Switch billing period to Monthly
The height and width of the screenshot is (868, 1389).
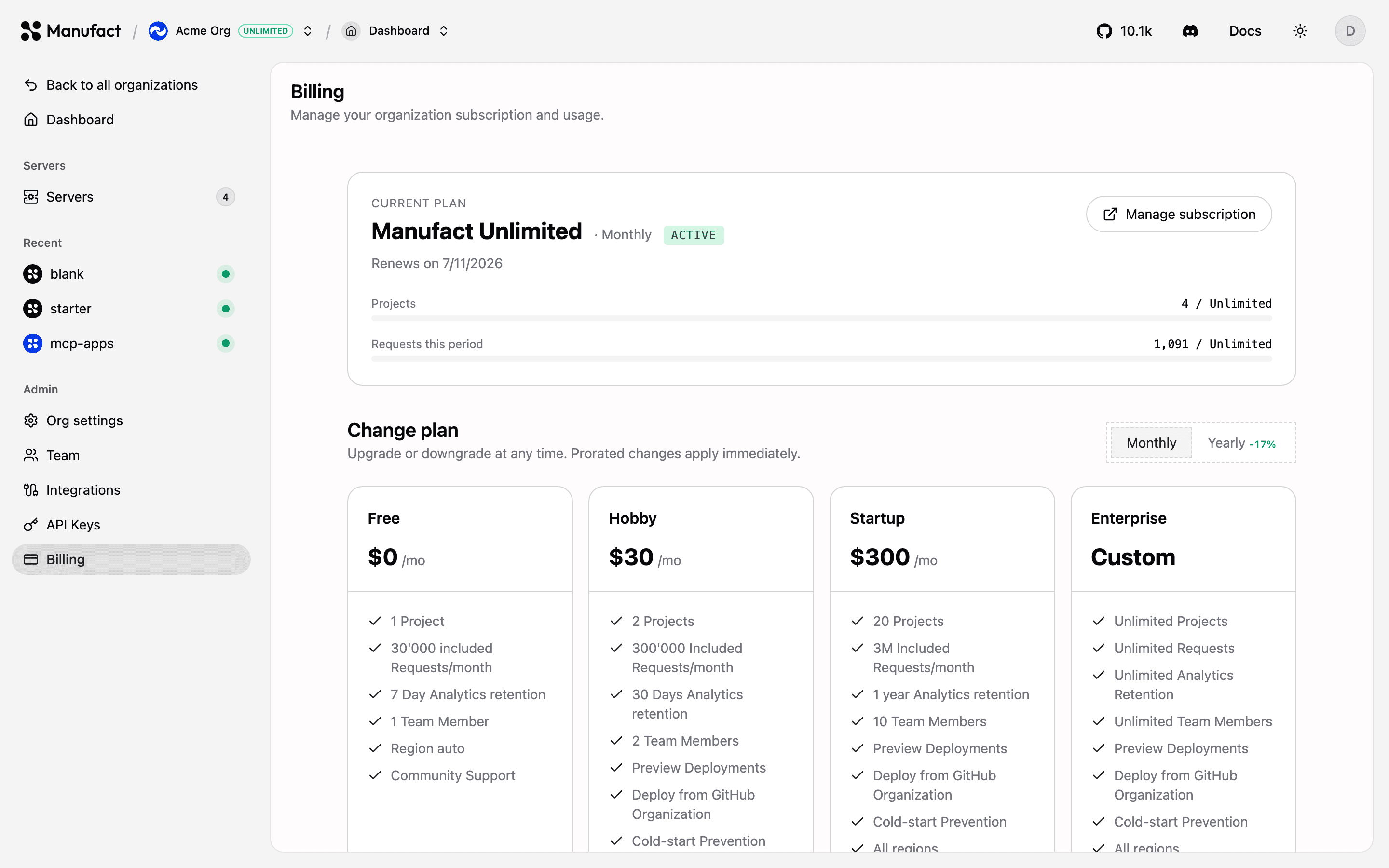(x=1151, y=443)
